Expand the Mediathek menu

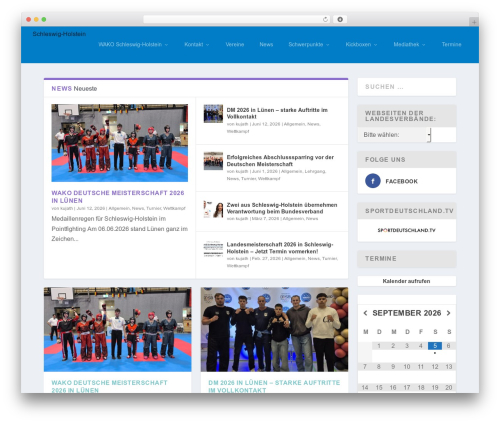coord(409,44)
